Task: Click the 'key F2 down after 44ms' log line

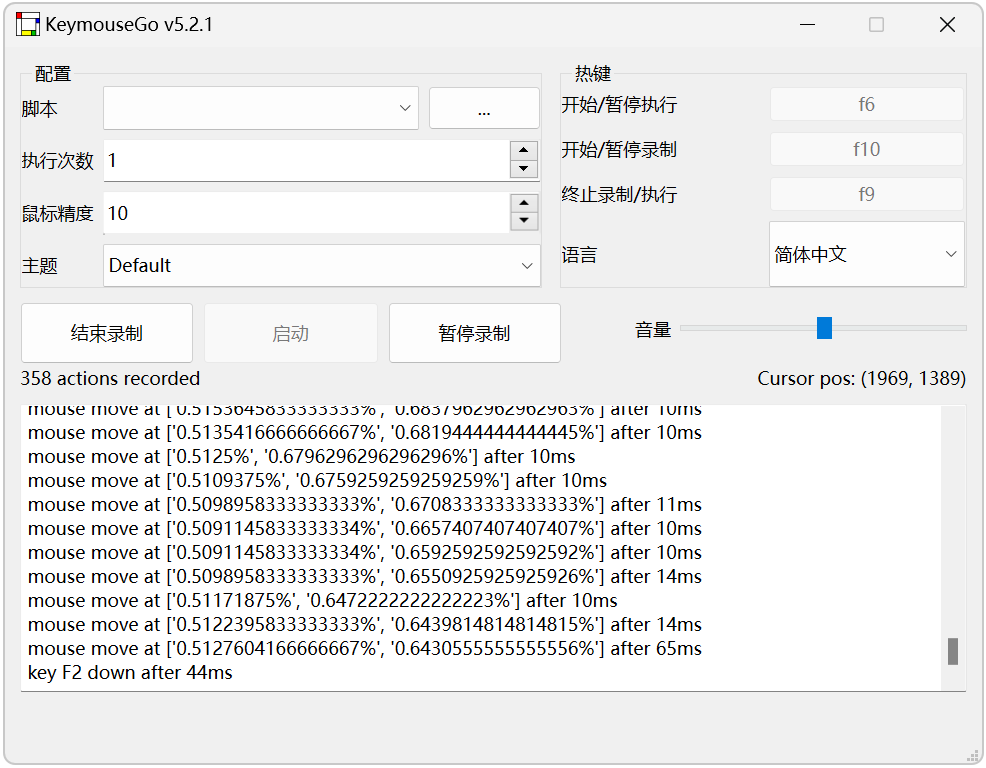Action: point(130,672)
